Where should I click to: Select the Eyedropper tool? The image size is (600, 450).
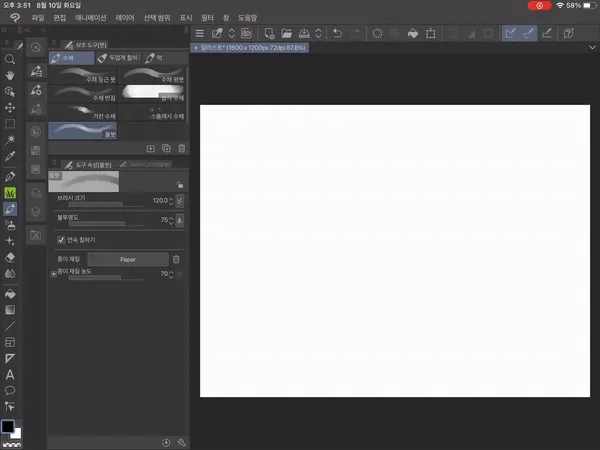[10, 156]
